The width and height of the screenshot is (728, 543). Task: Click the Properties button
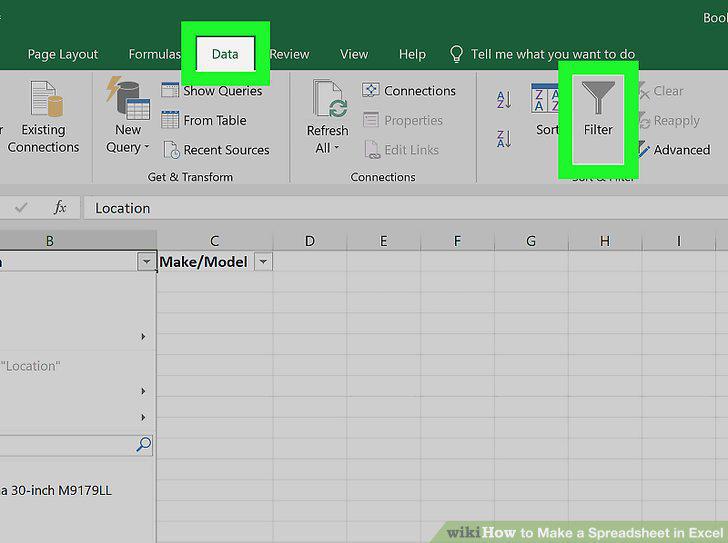pyautogui.click(x=403, y=120)
